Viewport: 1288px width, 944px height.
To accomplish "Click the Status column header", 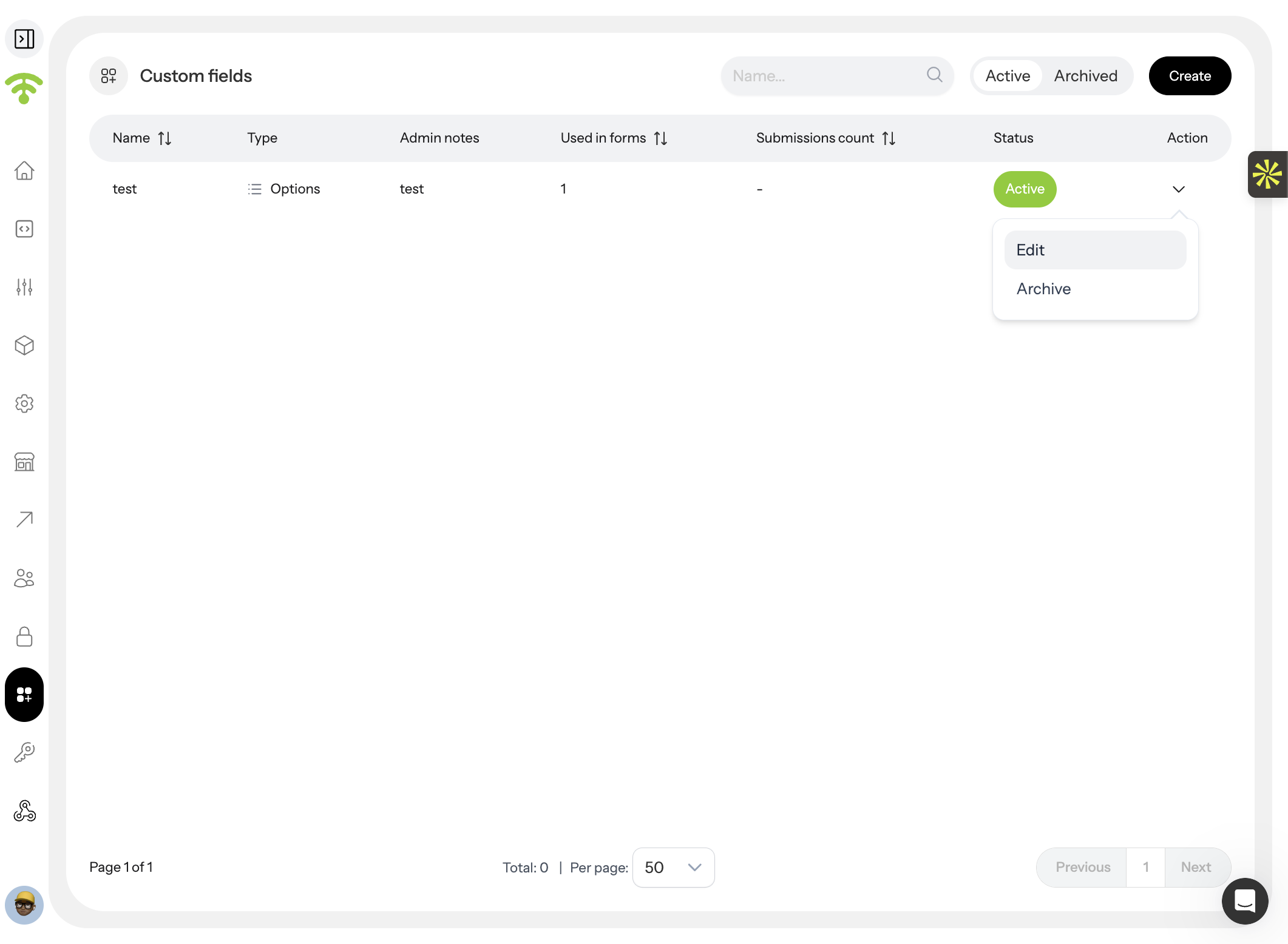I will click(x=1013, y=138).
